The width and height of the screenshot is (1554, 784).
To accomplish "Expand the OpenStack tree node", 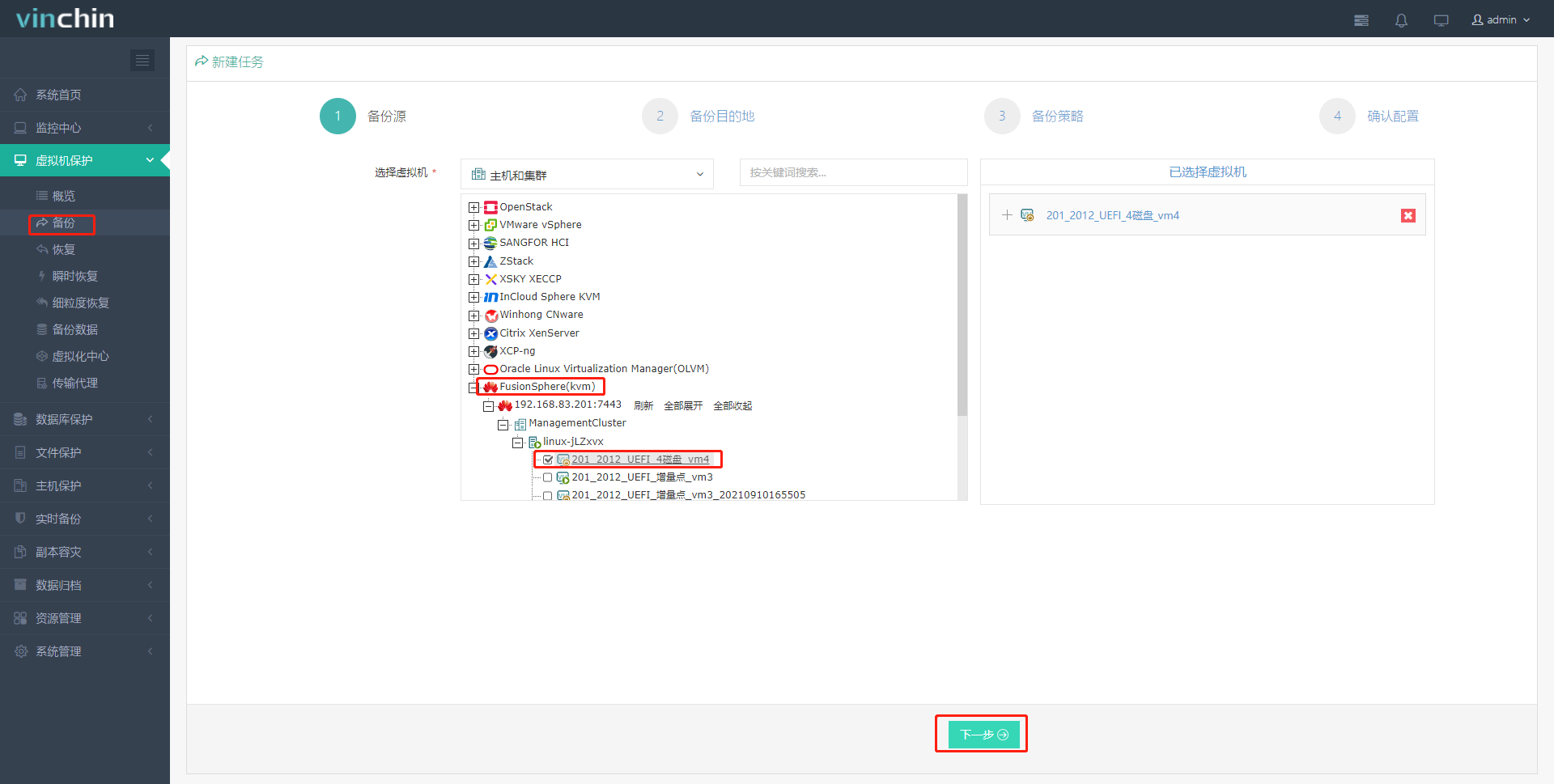I will point(473,207).
